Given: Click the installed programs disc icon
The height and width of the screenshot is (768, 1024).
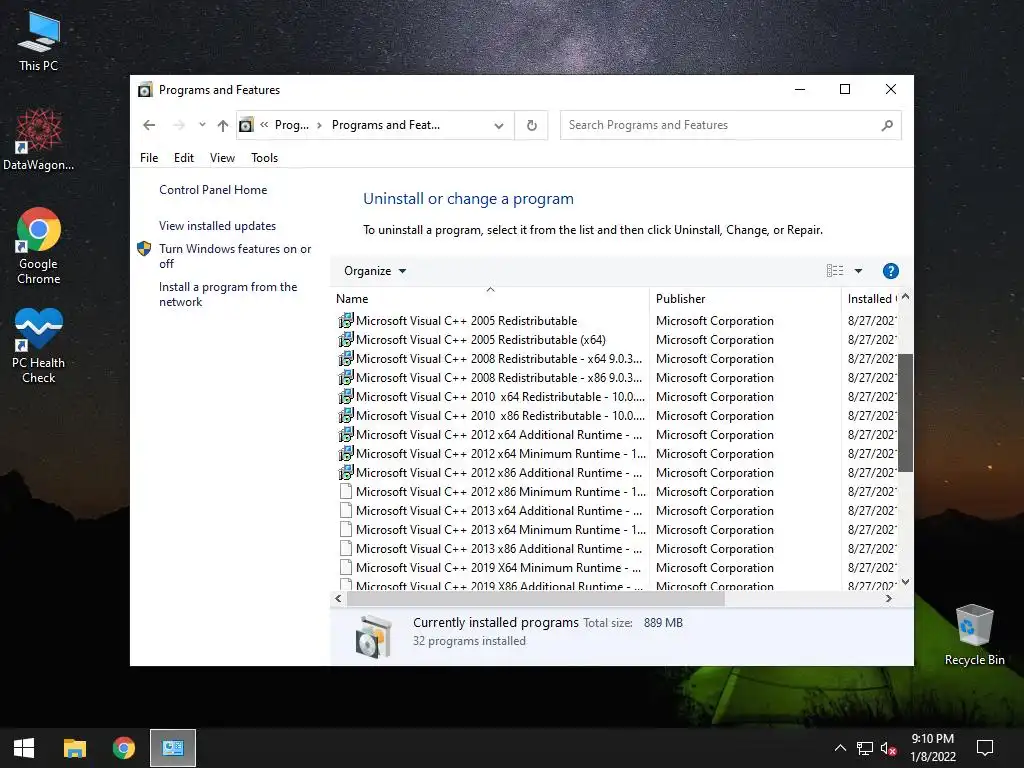Looking at the screenshot, I should click(374, 635).
